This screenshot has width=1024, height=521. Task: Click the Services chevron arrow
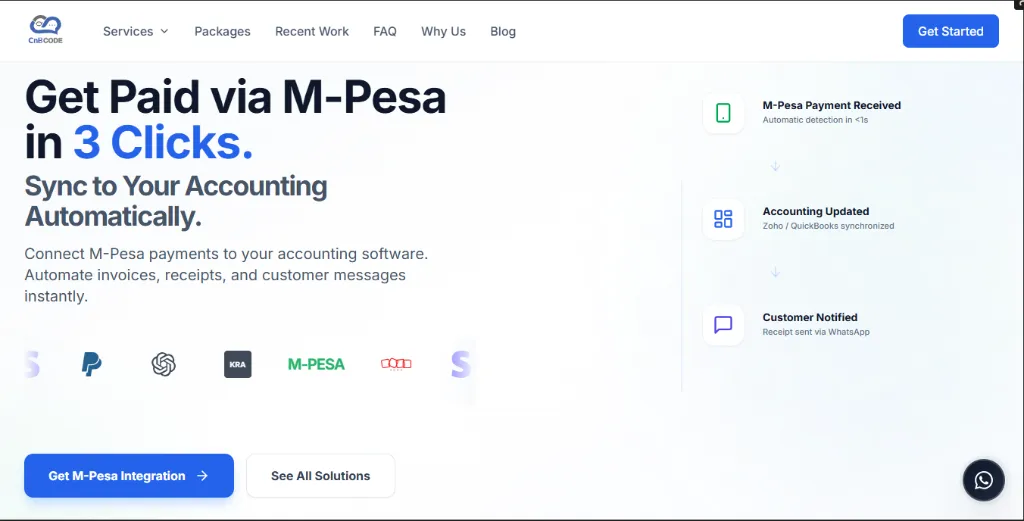[x=165, y=31]
